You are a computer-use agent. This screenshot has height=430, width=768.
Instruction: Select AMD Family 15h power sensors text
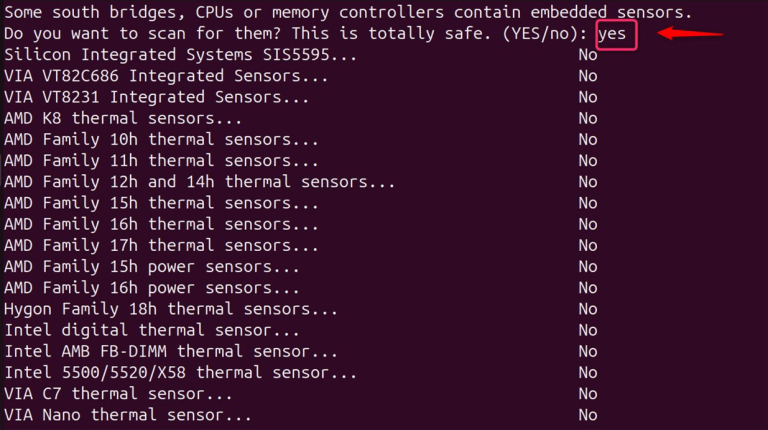[x=152, y=266]
